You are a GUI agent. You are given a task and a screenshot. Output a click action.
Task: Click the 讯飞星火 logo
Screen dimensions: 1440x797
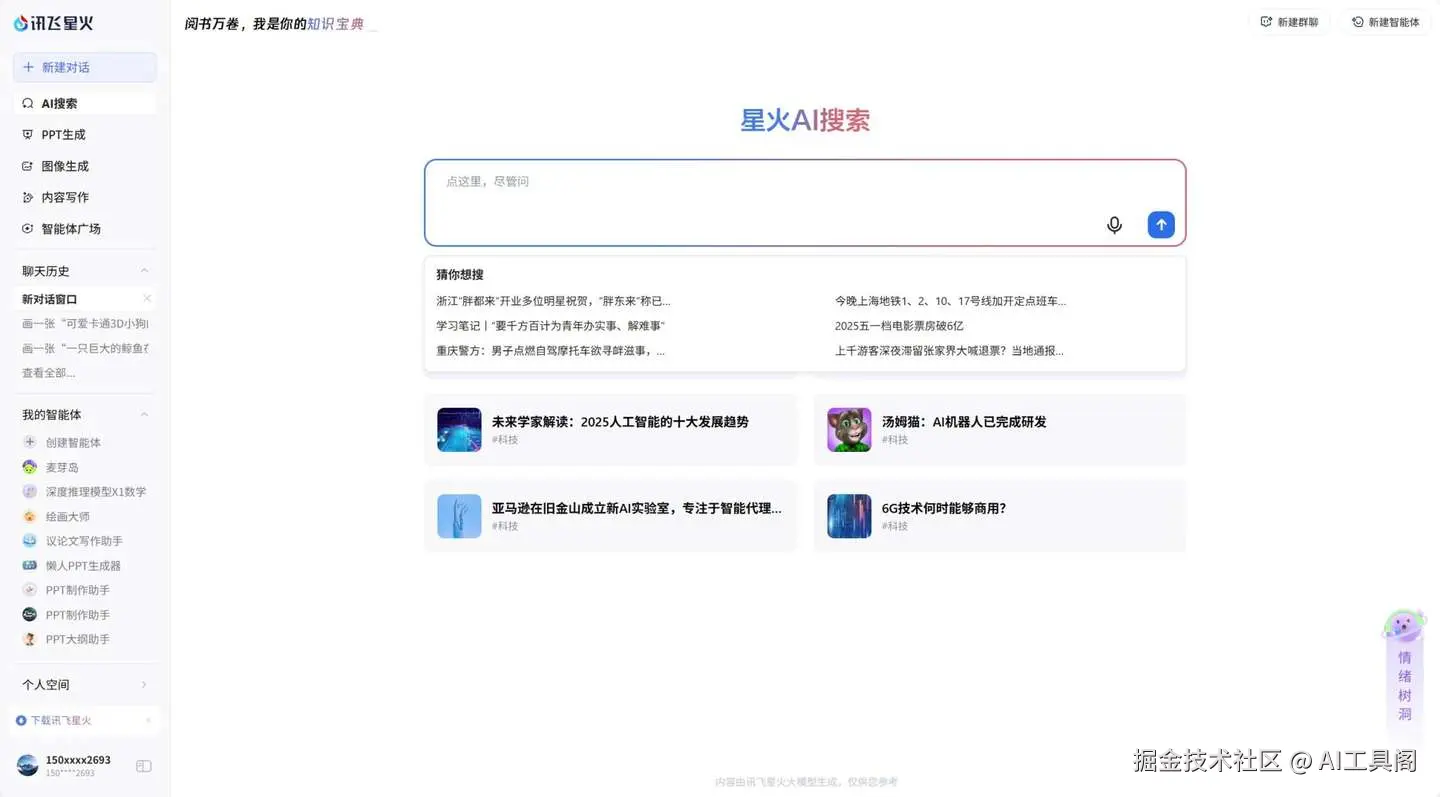coord(53,23)
